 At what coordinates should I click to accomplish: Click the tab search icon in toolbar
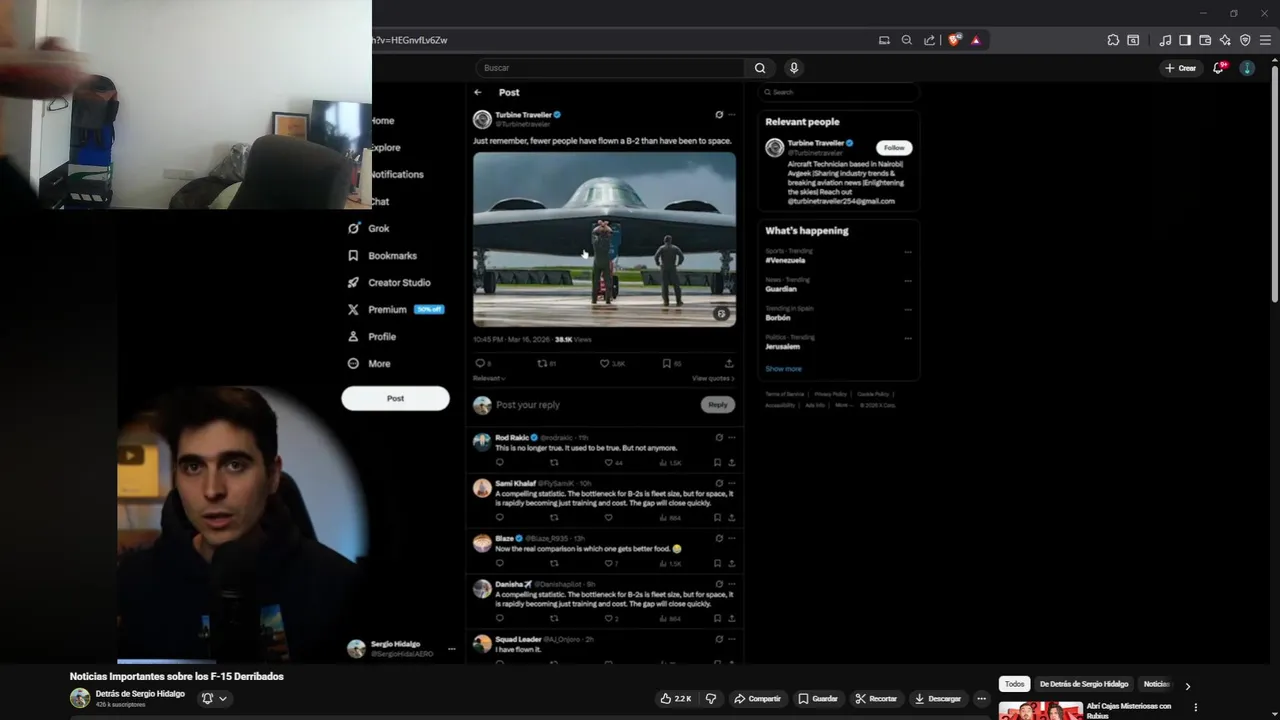[x=1133, y=40]
